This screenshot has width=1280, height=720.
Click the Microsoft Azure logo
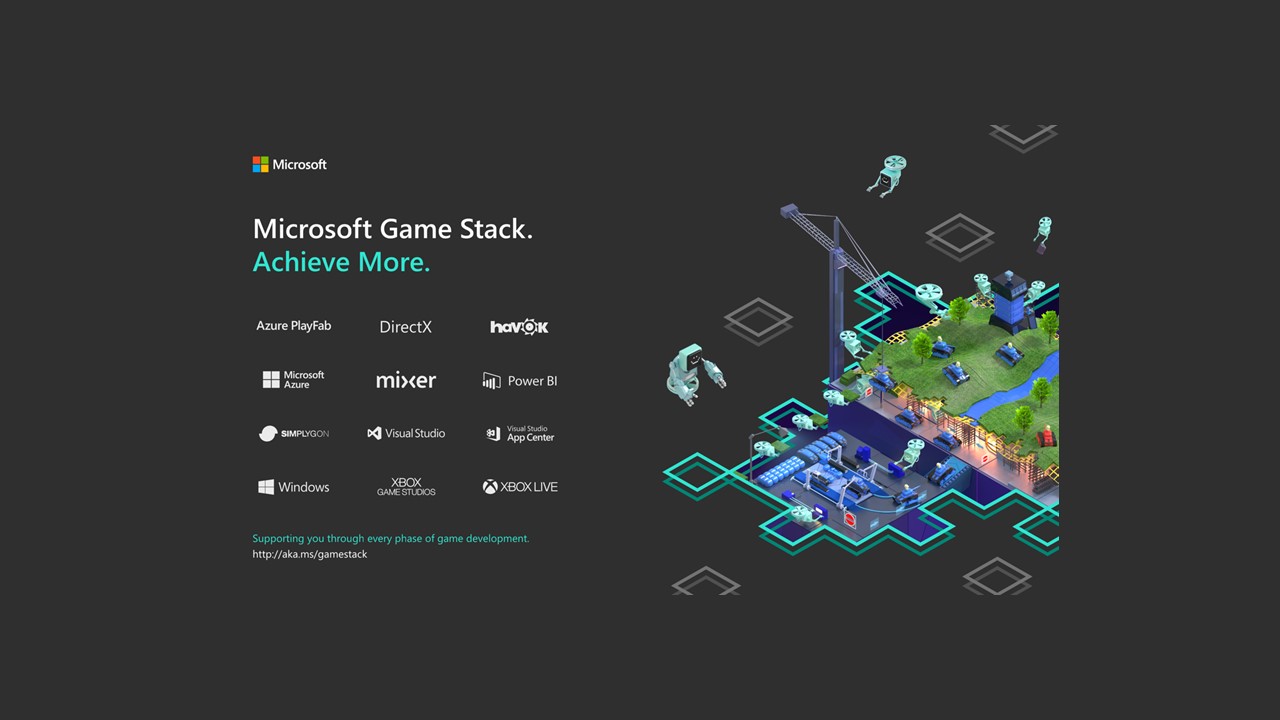coord(293,380)
